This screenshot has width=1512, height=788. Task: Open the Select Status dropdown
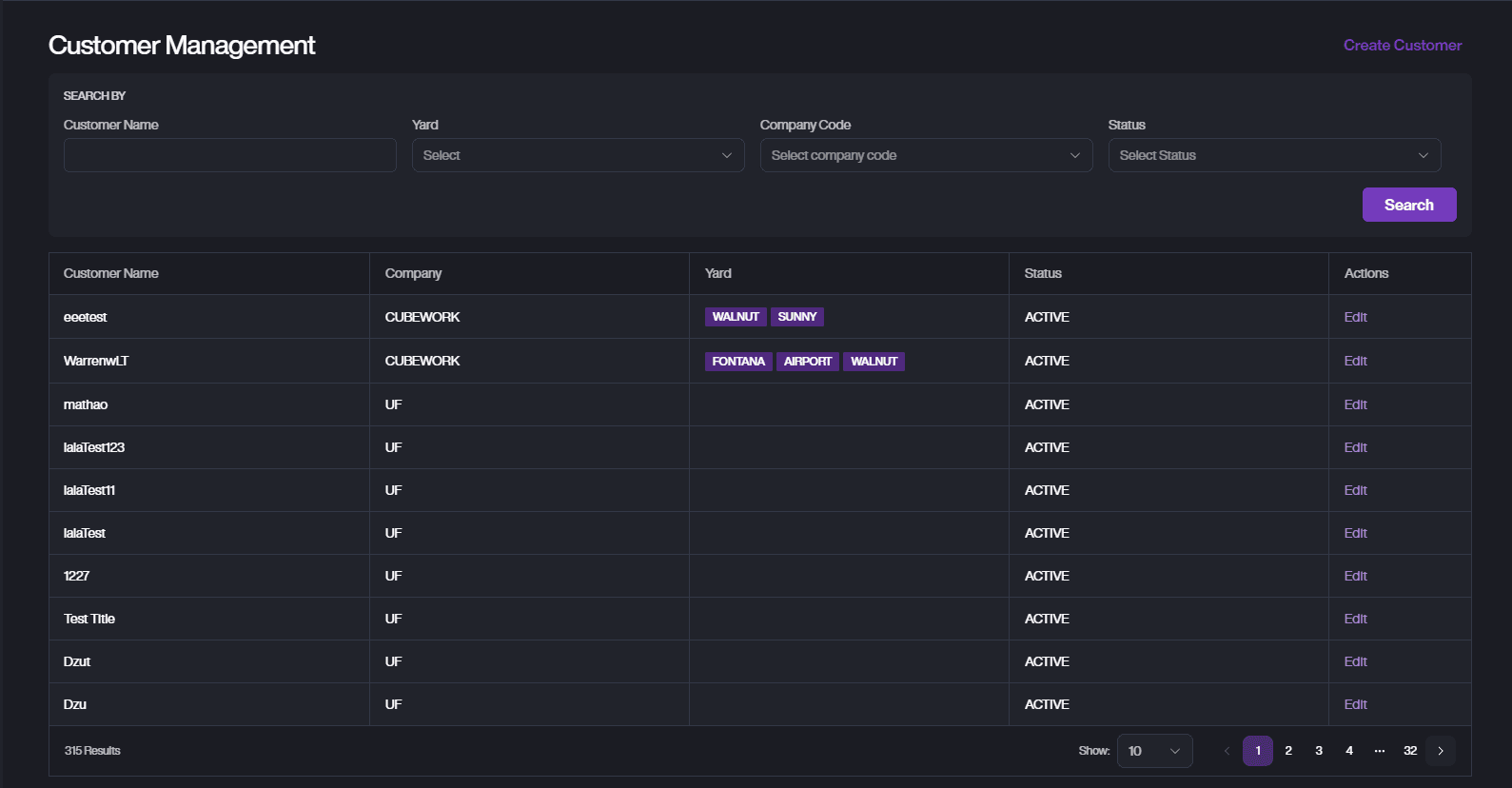point(1273,155)
